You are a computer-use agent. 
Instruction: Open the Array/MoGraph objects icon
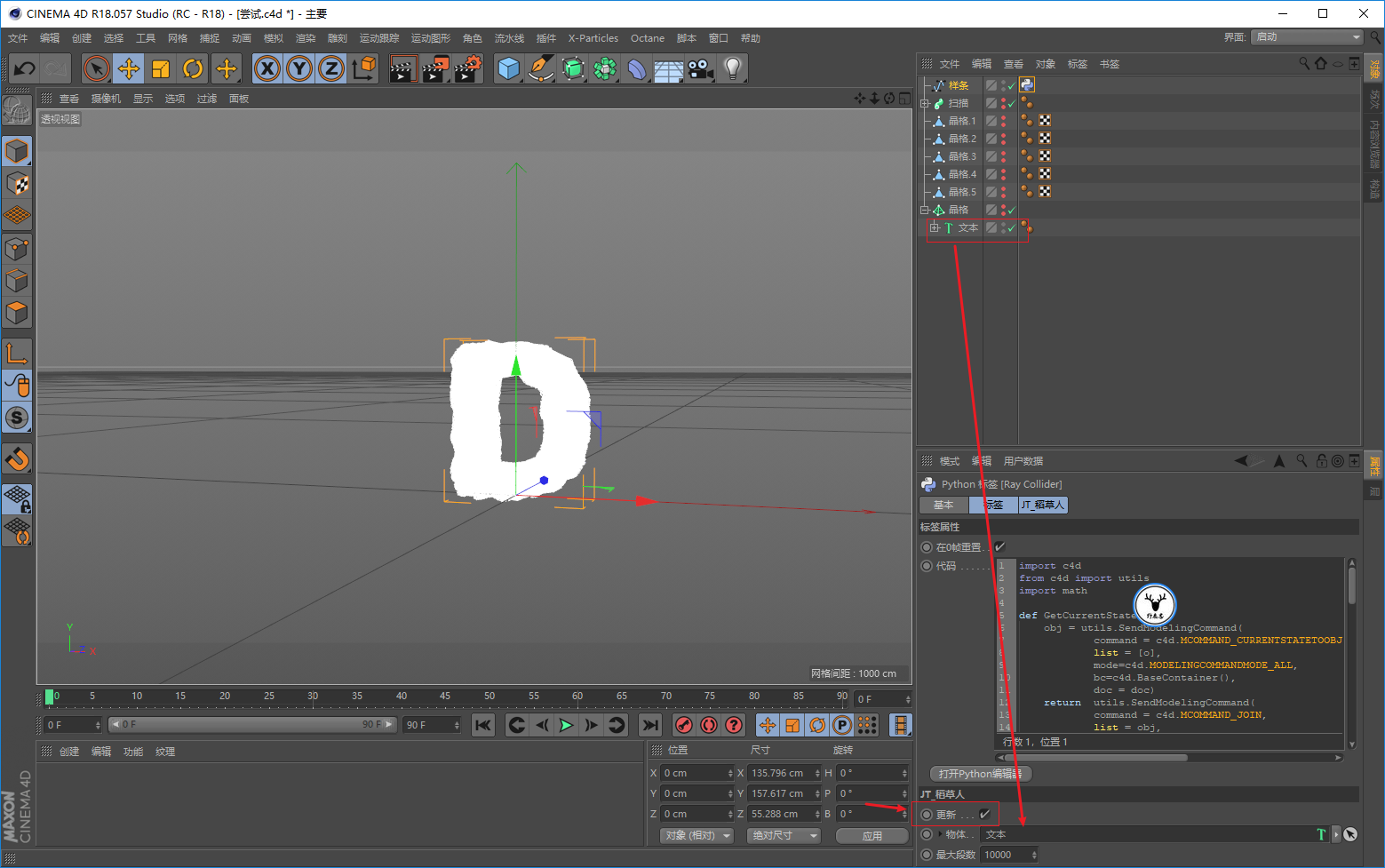pyautogui.click(x=605, y=68)
